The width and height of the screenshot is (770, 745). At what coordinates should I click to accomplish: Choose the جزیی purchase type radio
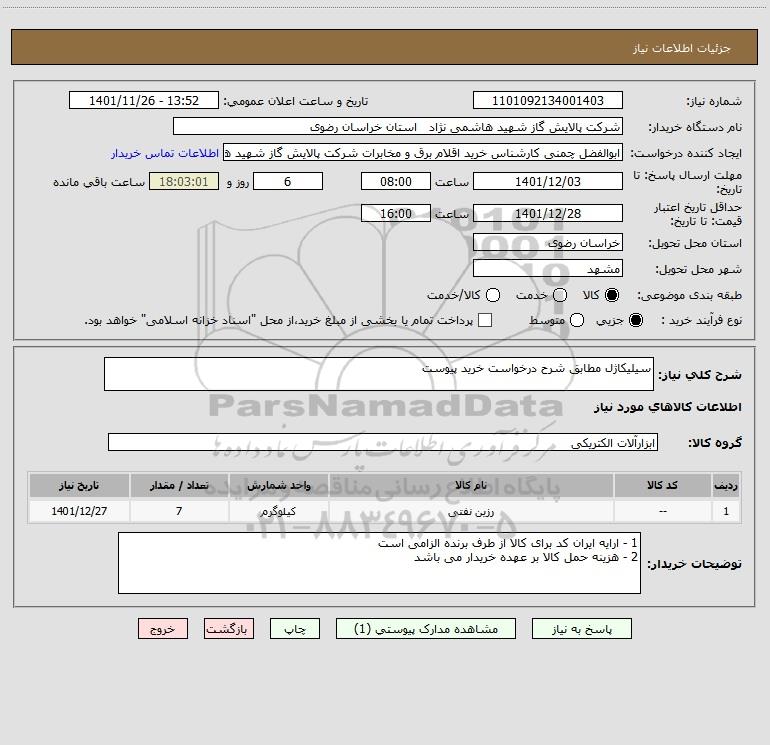(x=635, y=320)
